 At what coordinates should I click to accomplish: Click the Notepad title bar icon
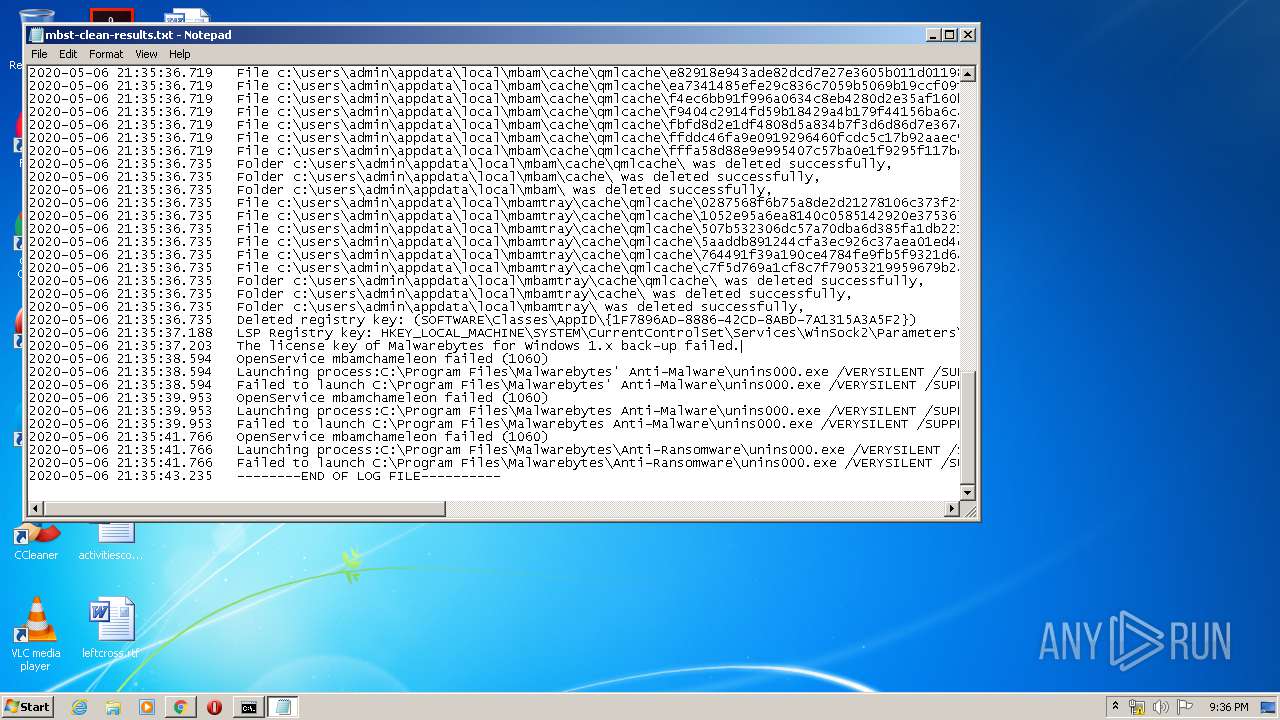[x=37, y=35]
